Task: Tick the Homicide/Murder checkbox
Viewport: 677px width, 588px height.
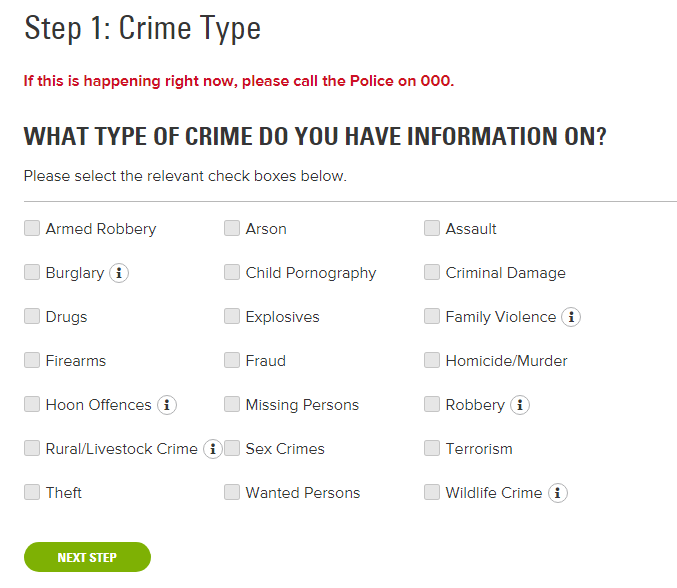Action: click(x=432, y=361)
